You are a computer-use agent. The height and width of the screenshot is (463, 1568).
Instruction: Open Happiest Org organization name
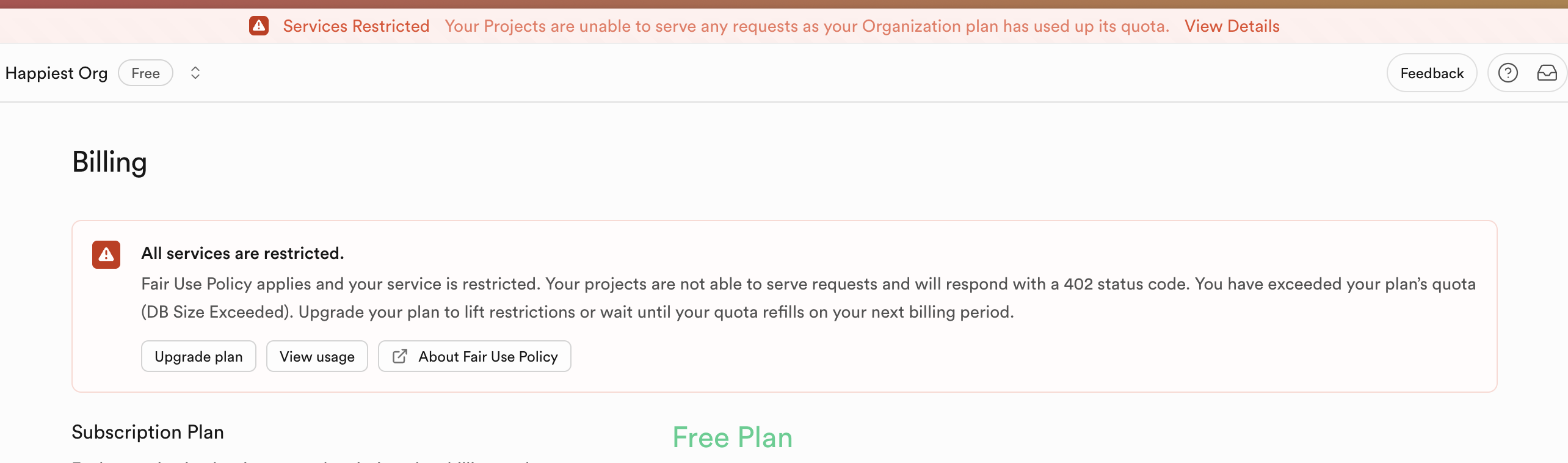(x=56, y=73)
